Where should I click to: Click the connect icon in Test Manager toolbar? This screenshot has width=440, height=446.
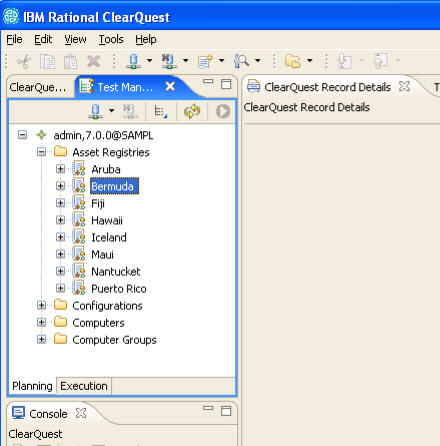95,111
